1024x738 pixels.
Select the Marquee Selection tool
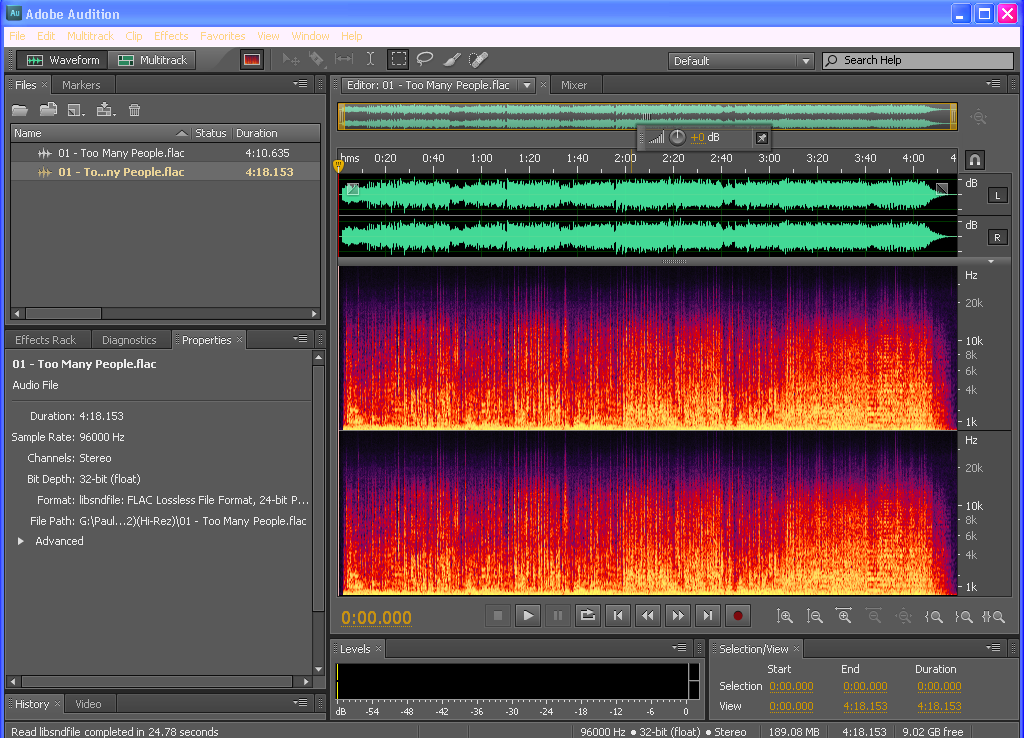[x=398, y=60]
